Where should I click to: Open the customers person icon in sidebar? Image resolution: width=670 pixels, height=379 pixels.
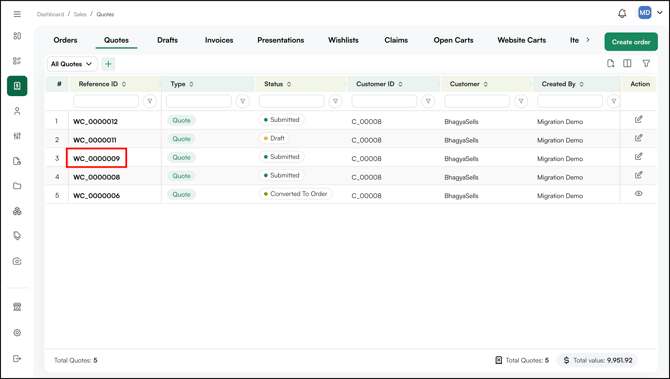pyautogui.click(x=17, y=111)
